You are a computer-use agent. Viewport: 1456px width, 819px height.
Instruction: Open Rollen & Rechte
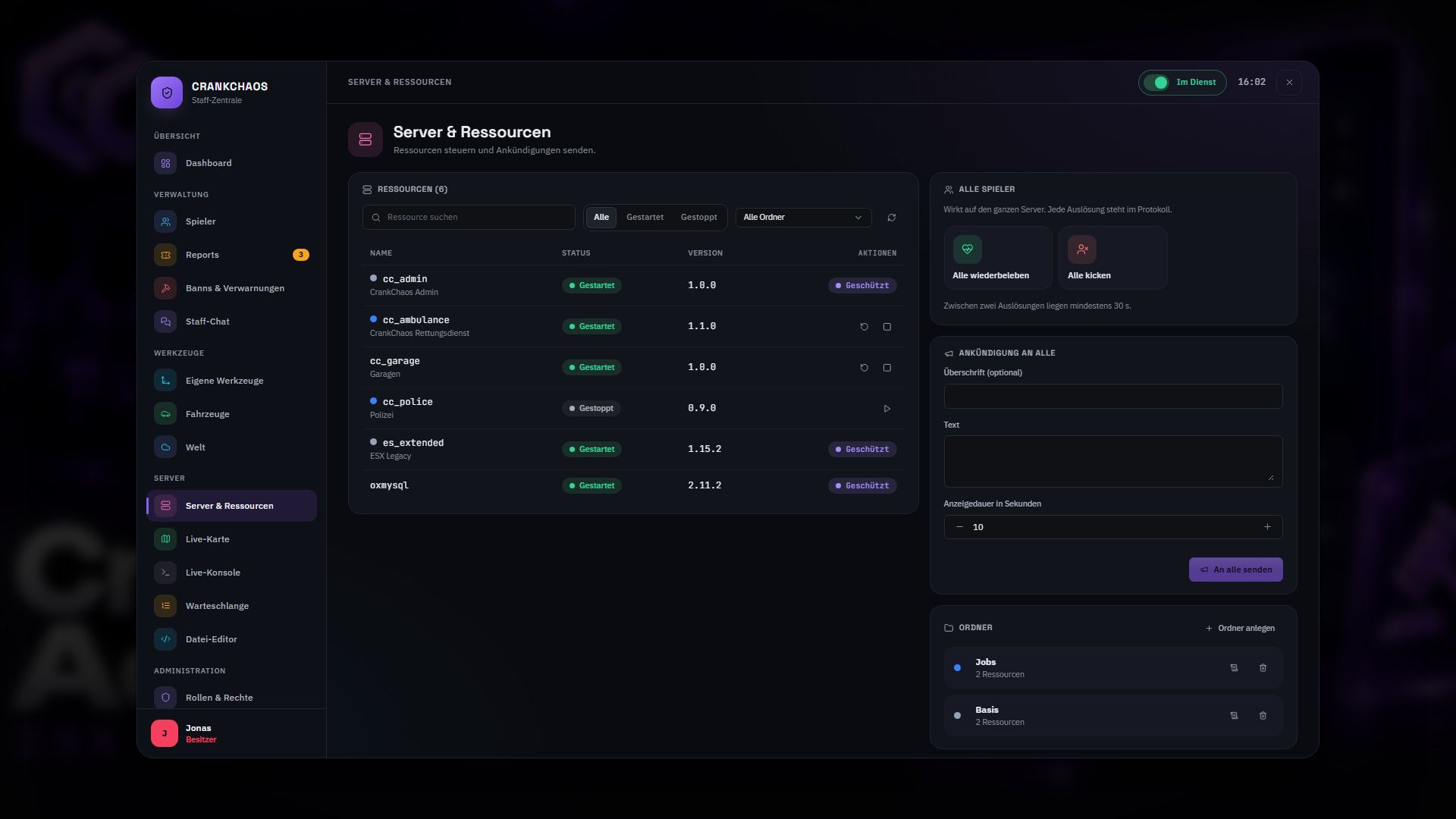pyautogui.click(x=231, y=698)
